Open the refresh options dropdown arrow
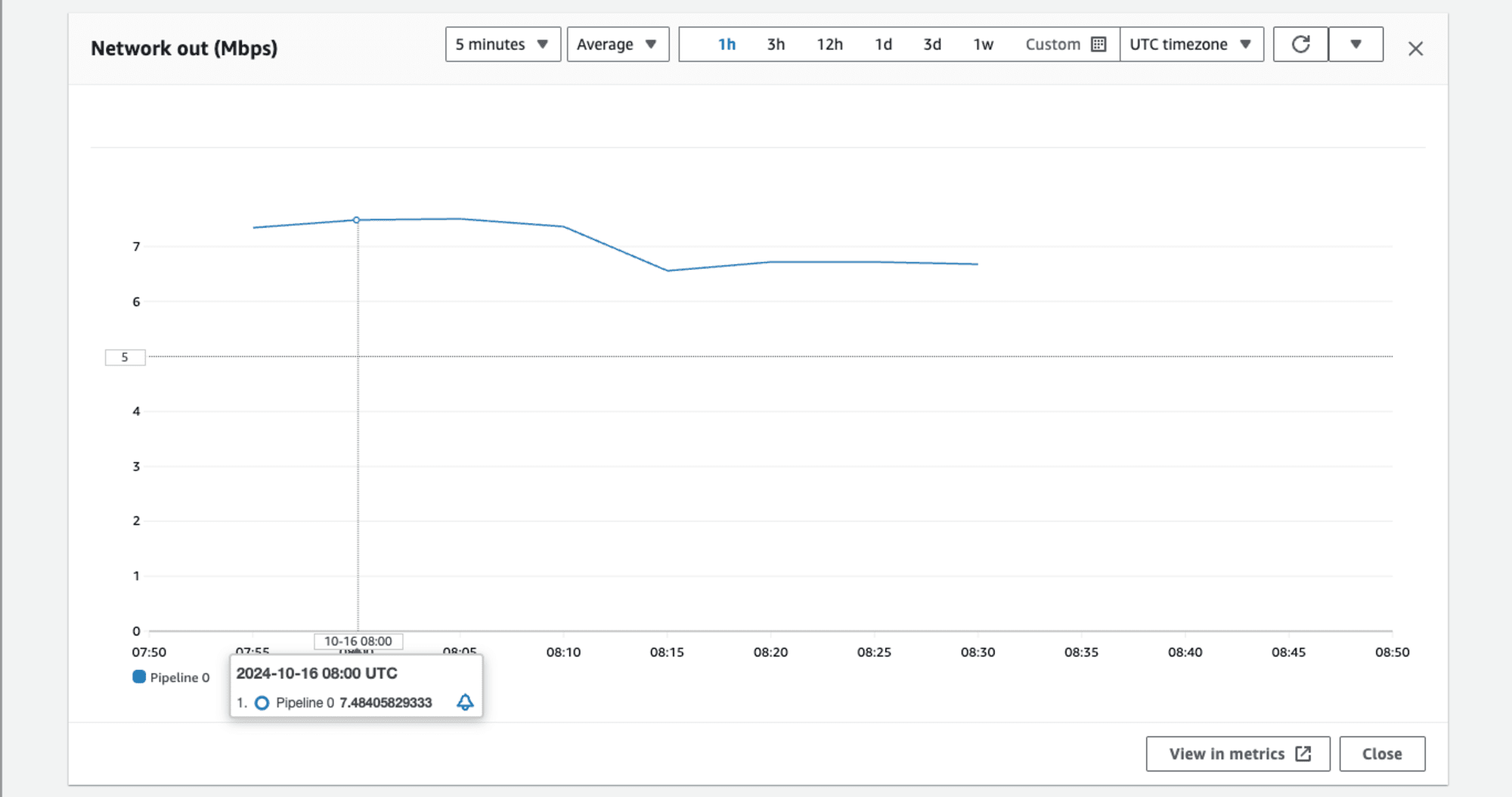 pyautogui.click(x=1356, y=45)
